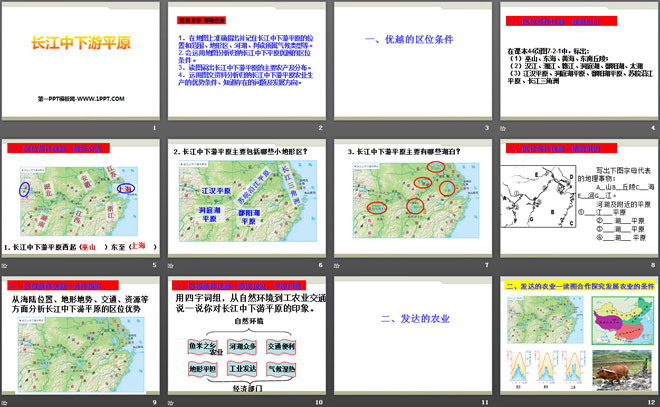Click the 工业发达 box on slide 10

coord(242,369)
